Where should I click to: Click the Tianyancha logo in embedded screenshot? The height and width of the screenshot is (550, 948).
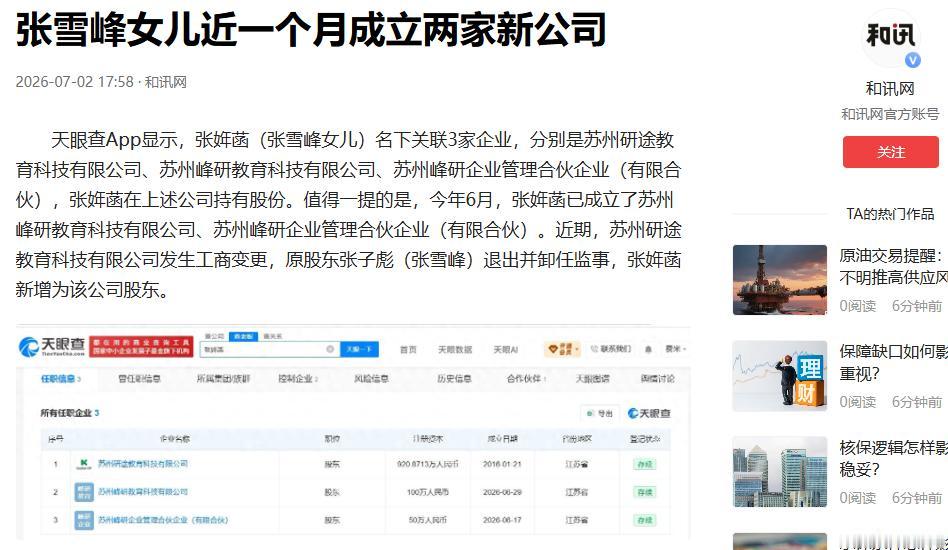(x=52, y=347)
